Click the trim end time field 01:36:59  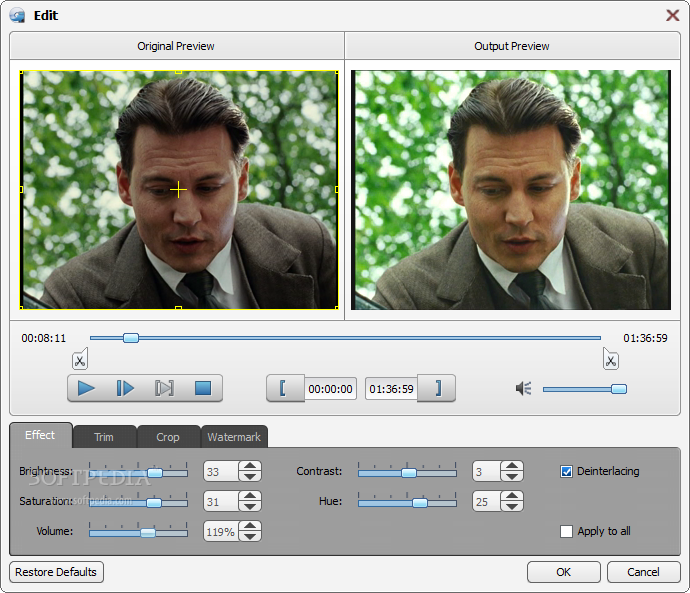click(391, 389)
